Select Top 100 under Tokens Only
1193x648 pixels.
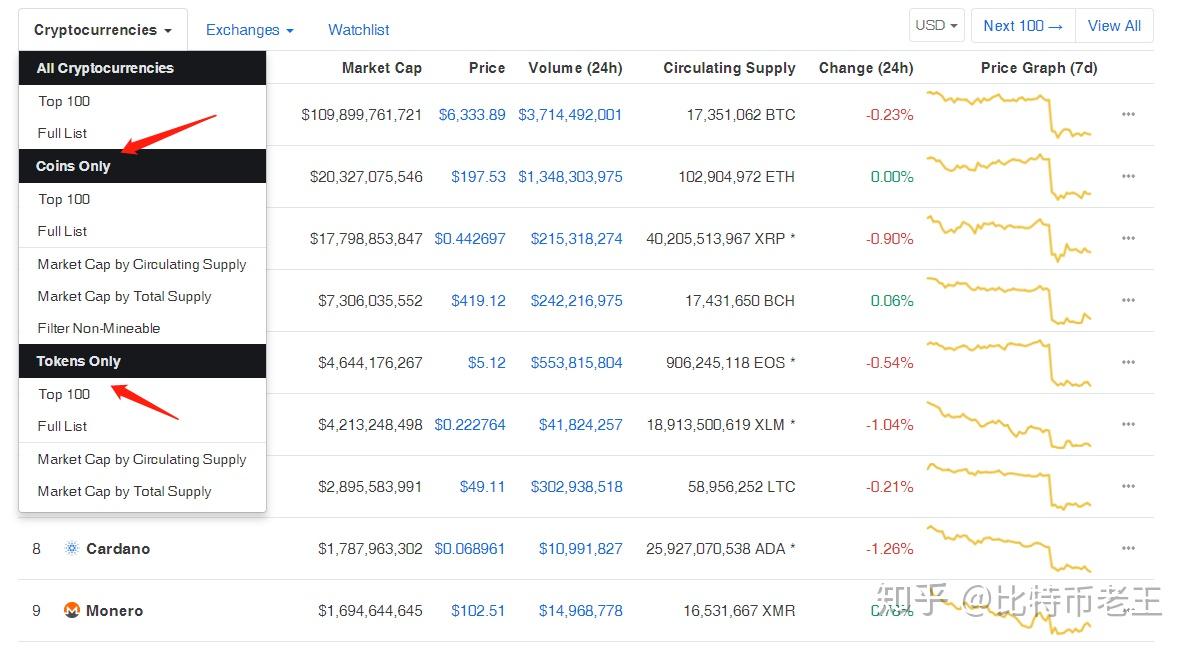(64, 394)
